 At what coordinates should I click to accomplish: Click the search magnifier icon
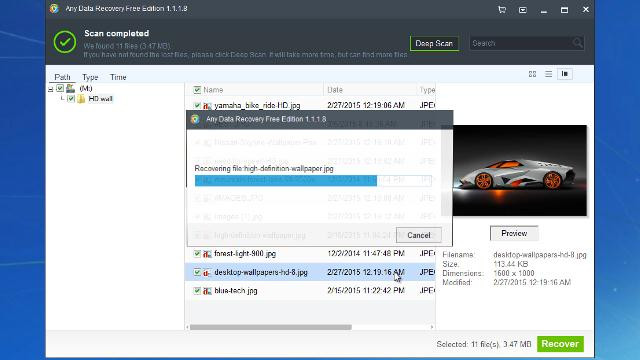coord(578,43)
